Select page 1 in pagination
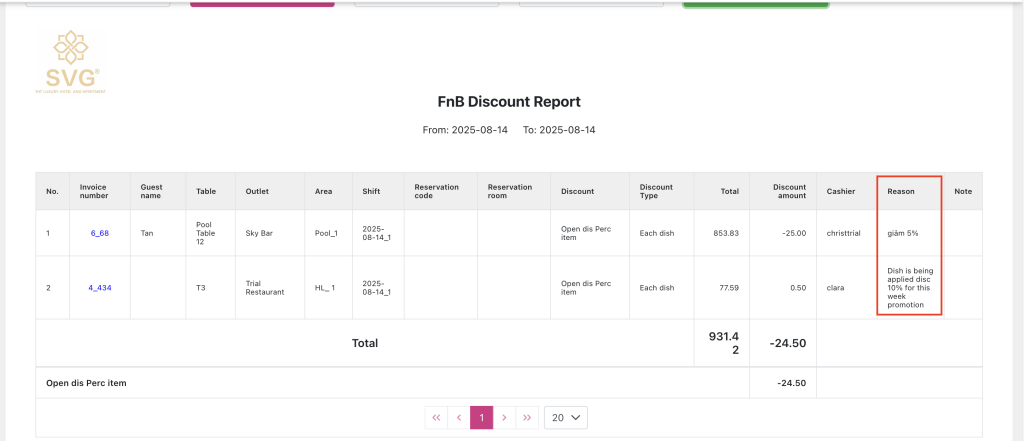This screenshot has width=1024, height=441. tap(482, 417)
